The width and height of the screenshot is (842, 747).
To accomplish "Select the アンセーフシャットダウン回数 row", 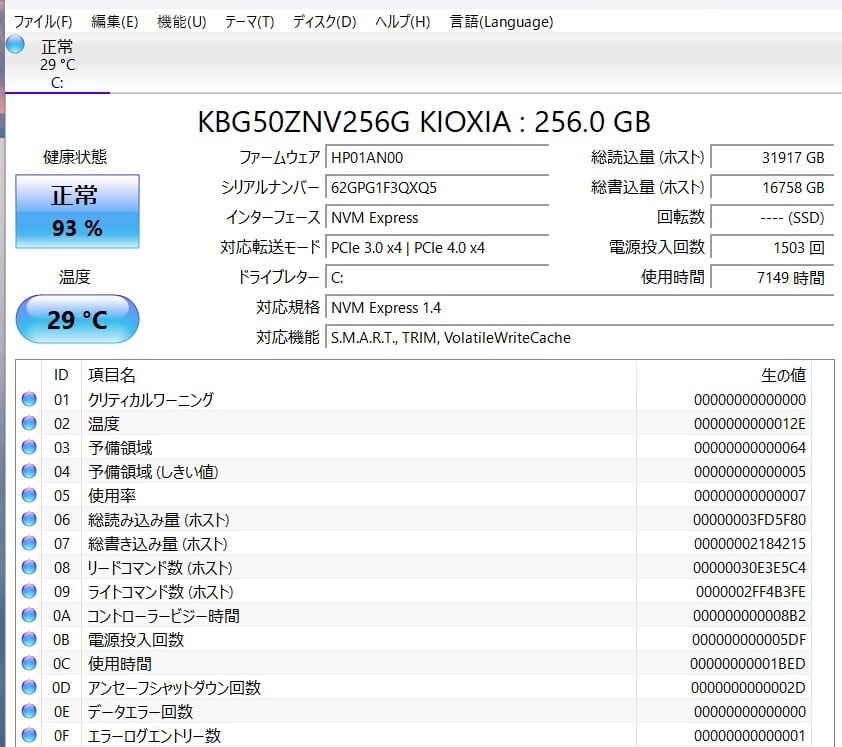I will [x=413, y=687].
